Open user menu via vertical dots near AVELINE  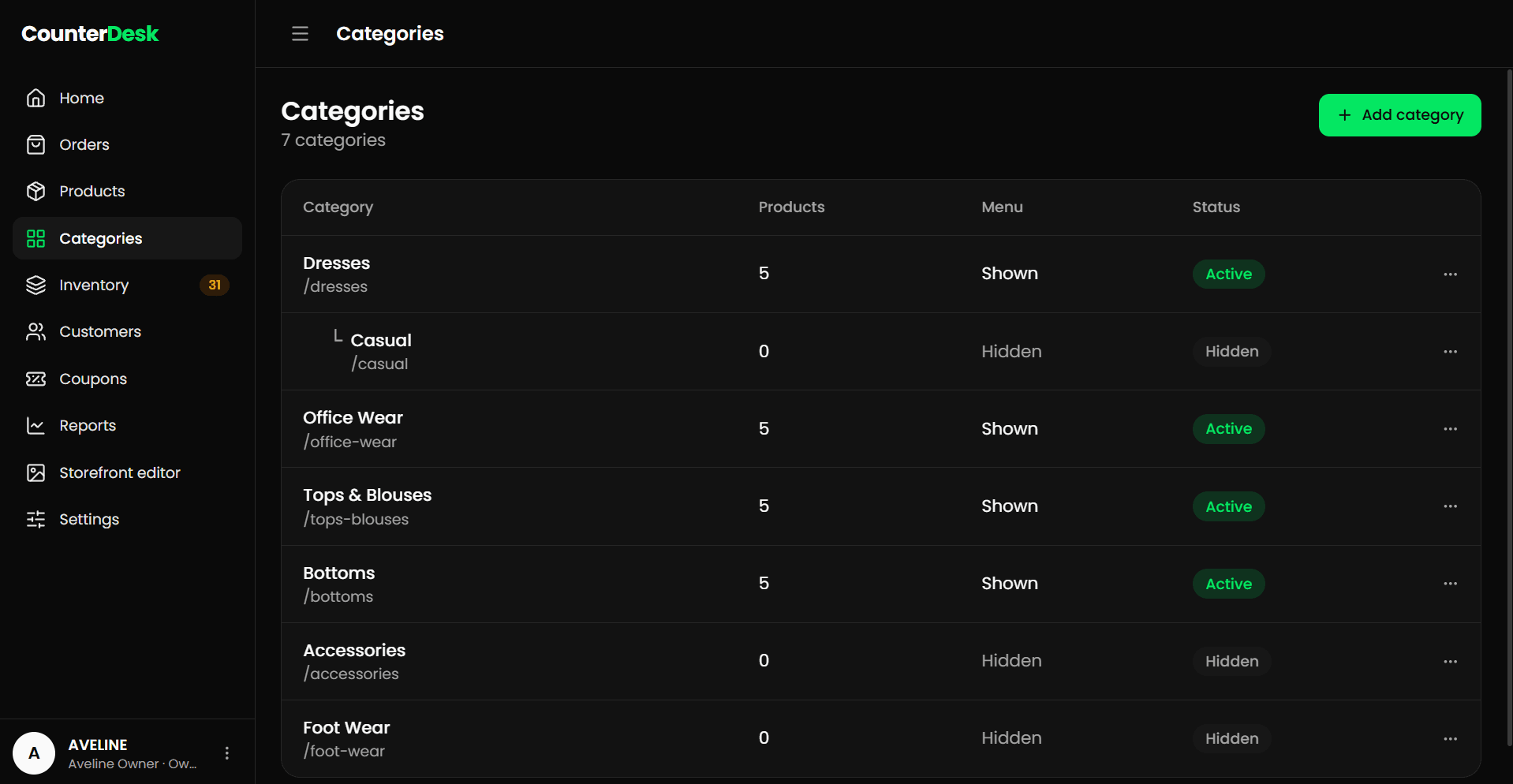[227, 753]
